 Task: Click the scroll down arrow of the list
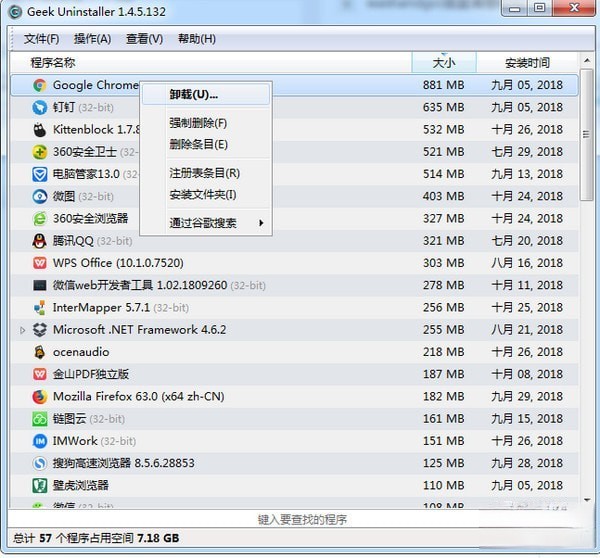587,500
